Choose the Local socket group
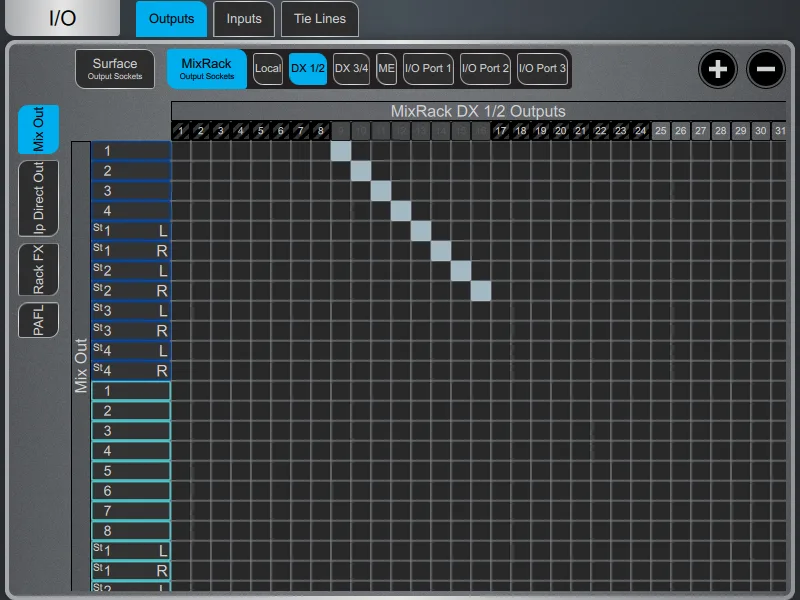This screenshot has height=600, width=800. tap(268, 69)
